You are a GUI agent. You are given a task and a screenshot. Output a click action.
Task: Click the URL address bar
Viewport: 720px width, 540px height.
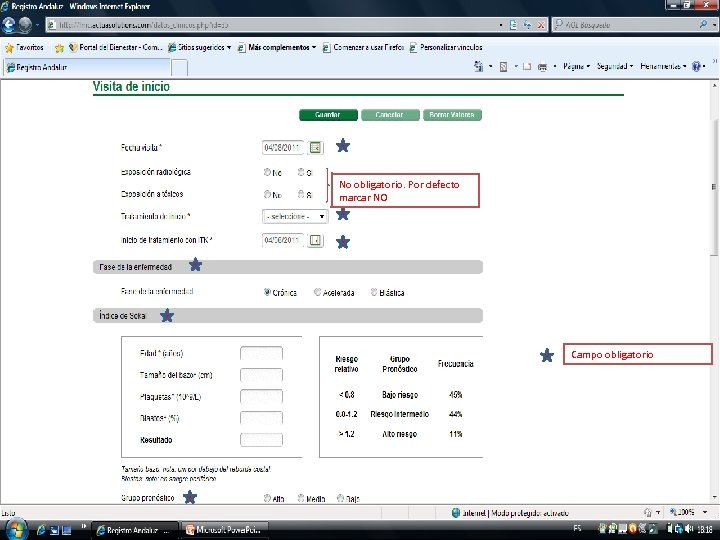pos(271,25)
